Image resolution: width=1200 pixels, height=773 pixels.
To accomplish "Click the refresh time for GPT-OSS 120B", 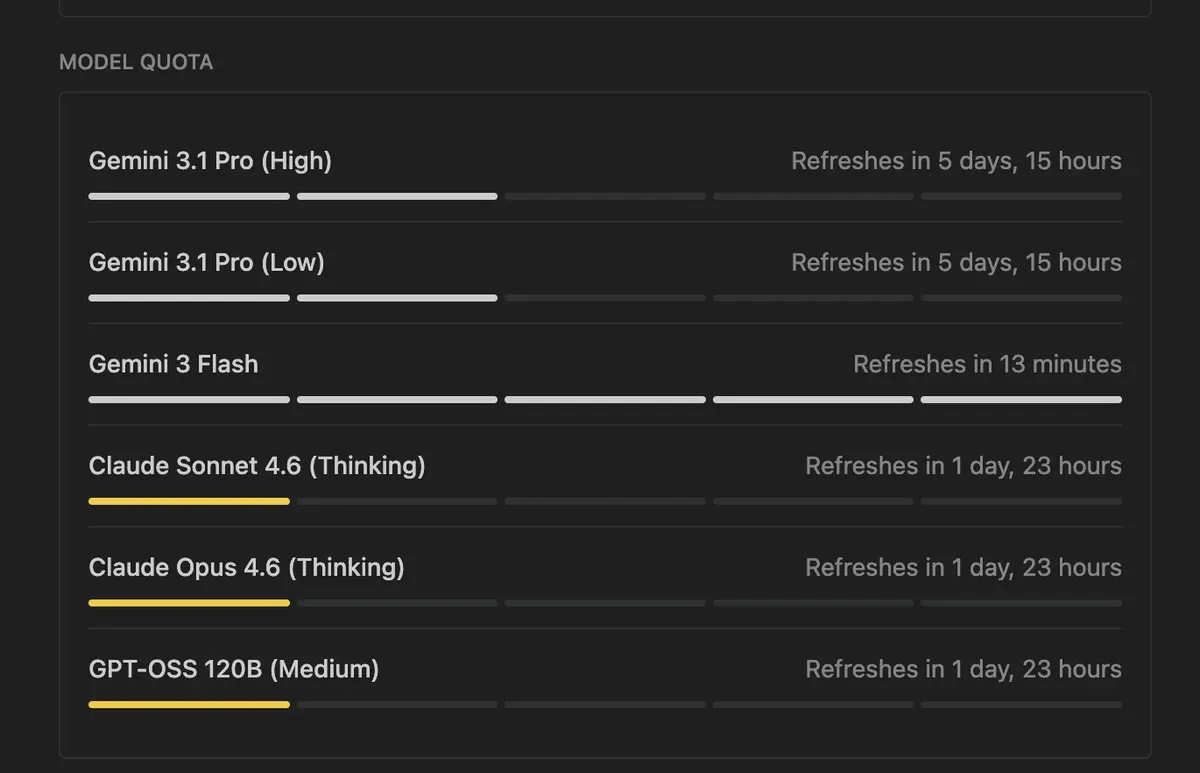I will [963, 670].
